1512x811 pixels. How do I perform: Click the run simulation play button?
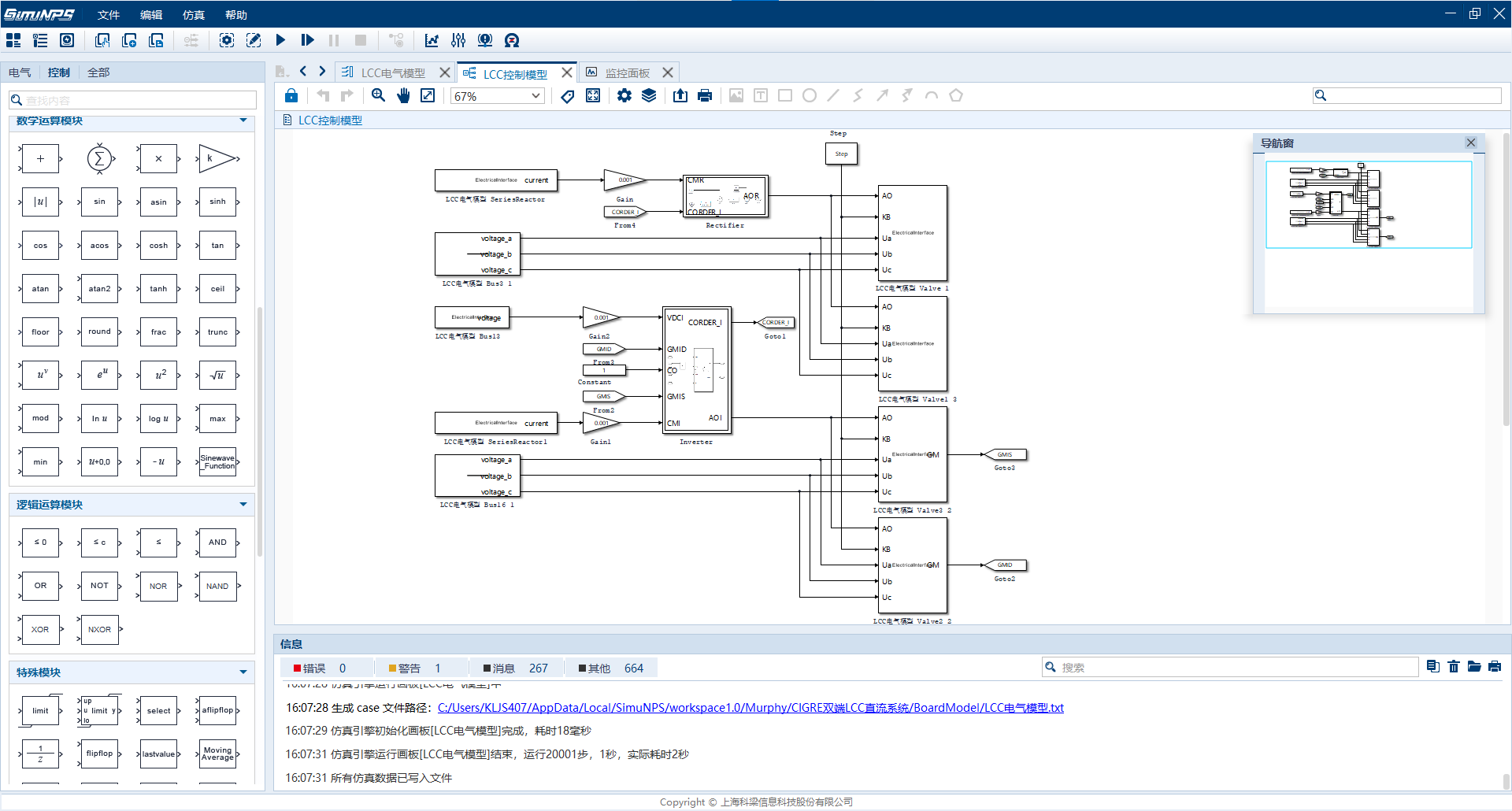pyautogui.click(x=280, y=40)
